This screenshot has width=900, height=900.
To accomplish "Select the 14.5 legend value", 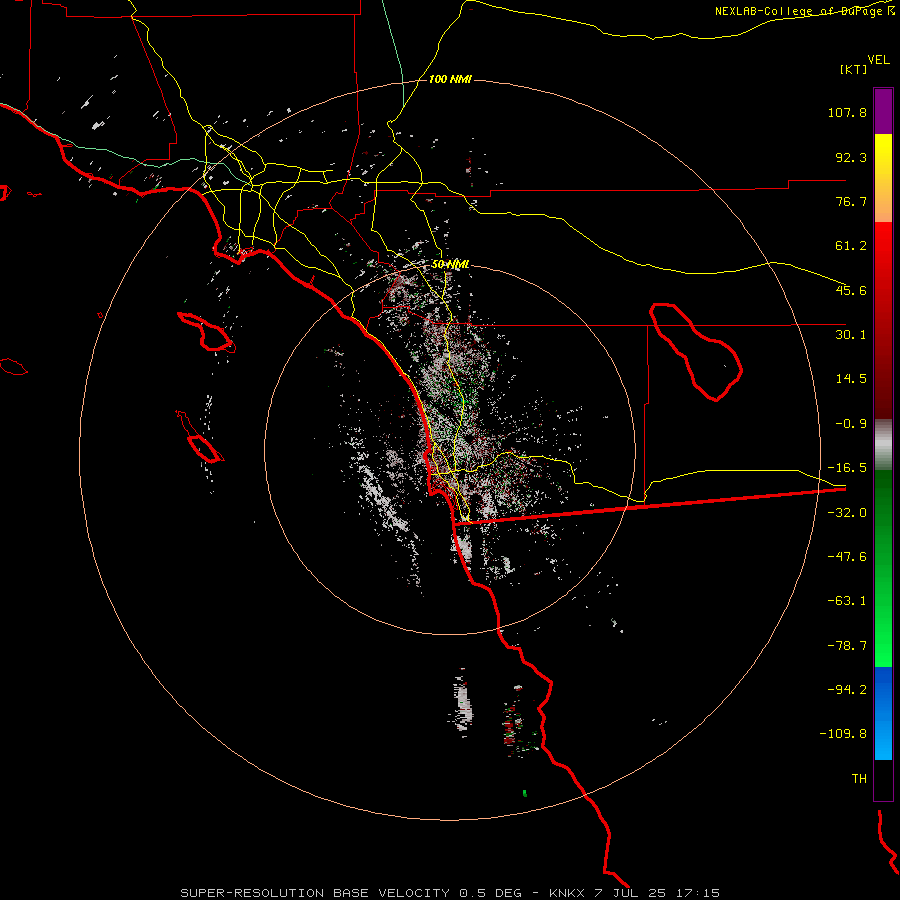I will click(851, 379).
